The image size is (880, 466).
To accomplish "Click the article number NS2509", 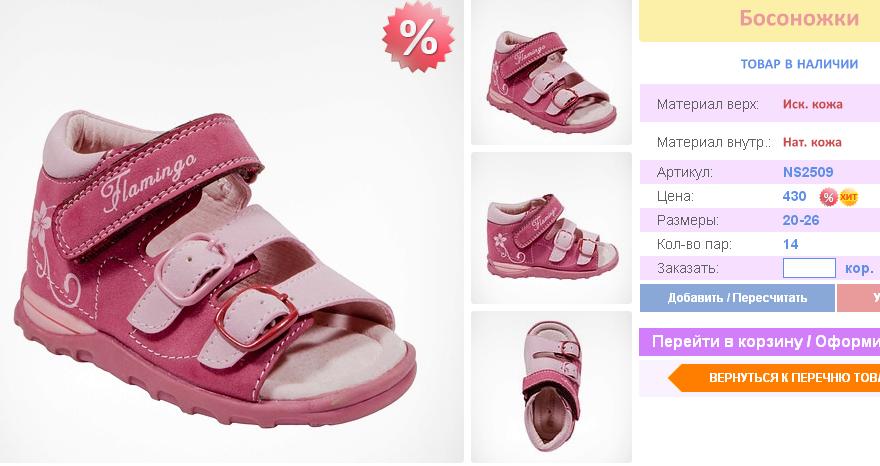I will pos(808,172).
